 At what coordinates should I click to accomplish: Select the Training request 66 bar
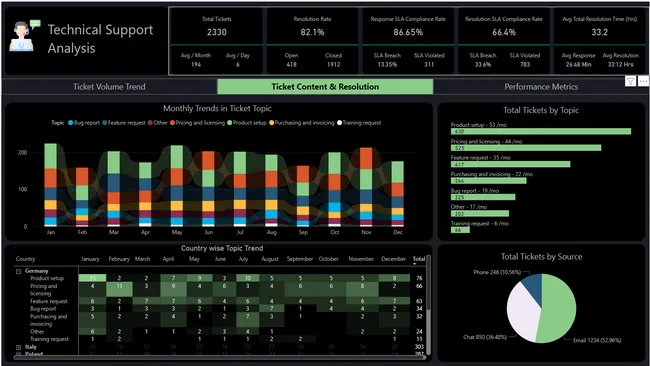click(460, 230)
